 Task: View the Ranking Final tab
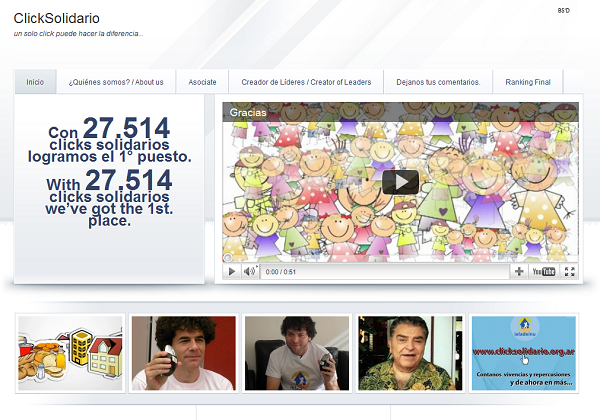pos(528,82)
